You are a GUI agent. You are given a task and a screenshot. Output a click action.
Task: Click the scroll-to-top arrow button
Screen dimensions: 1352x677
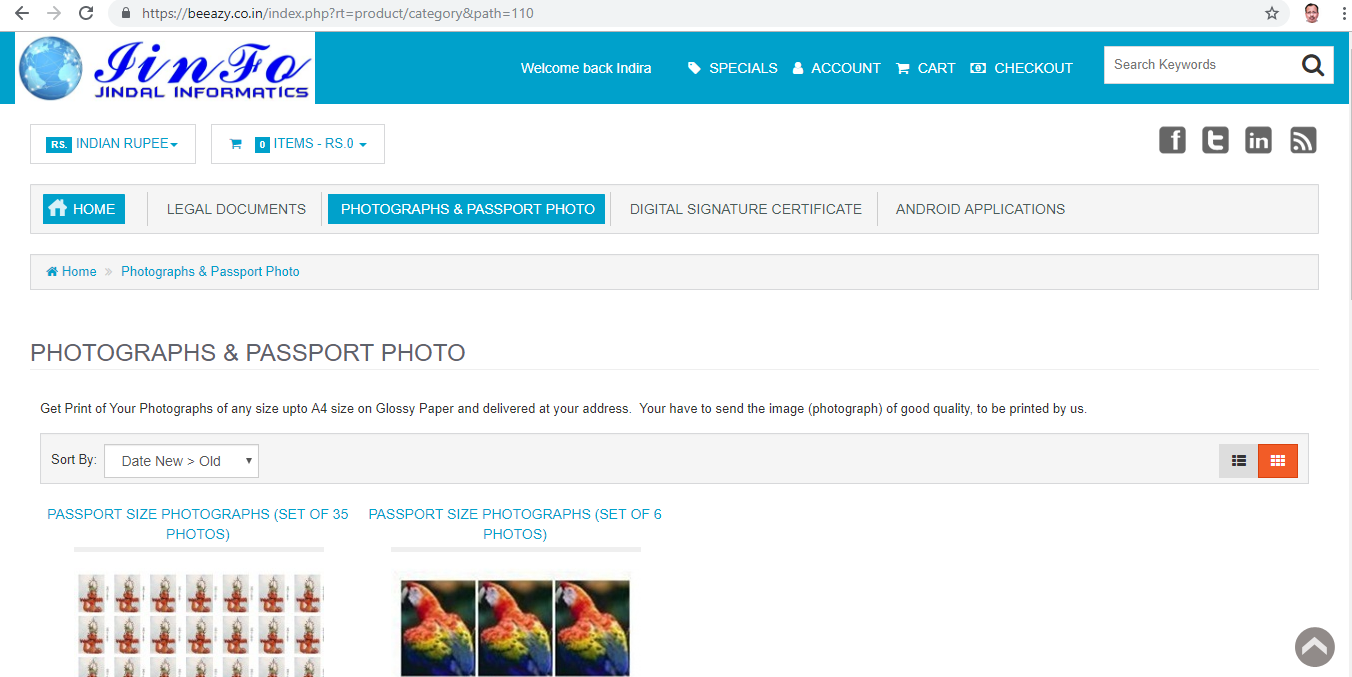pos(1314,647)
